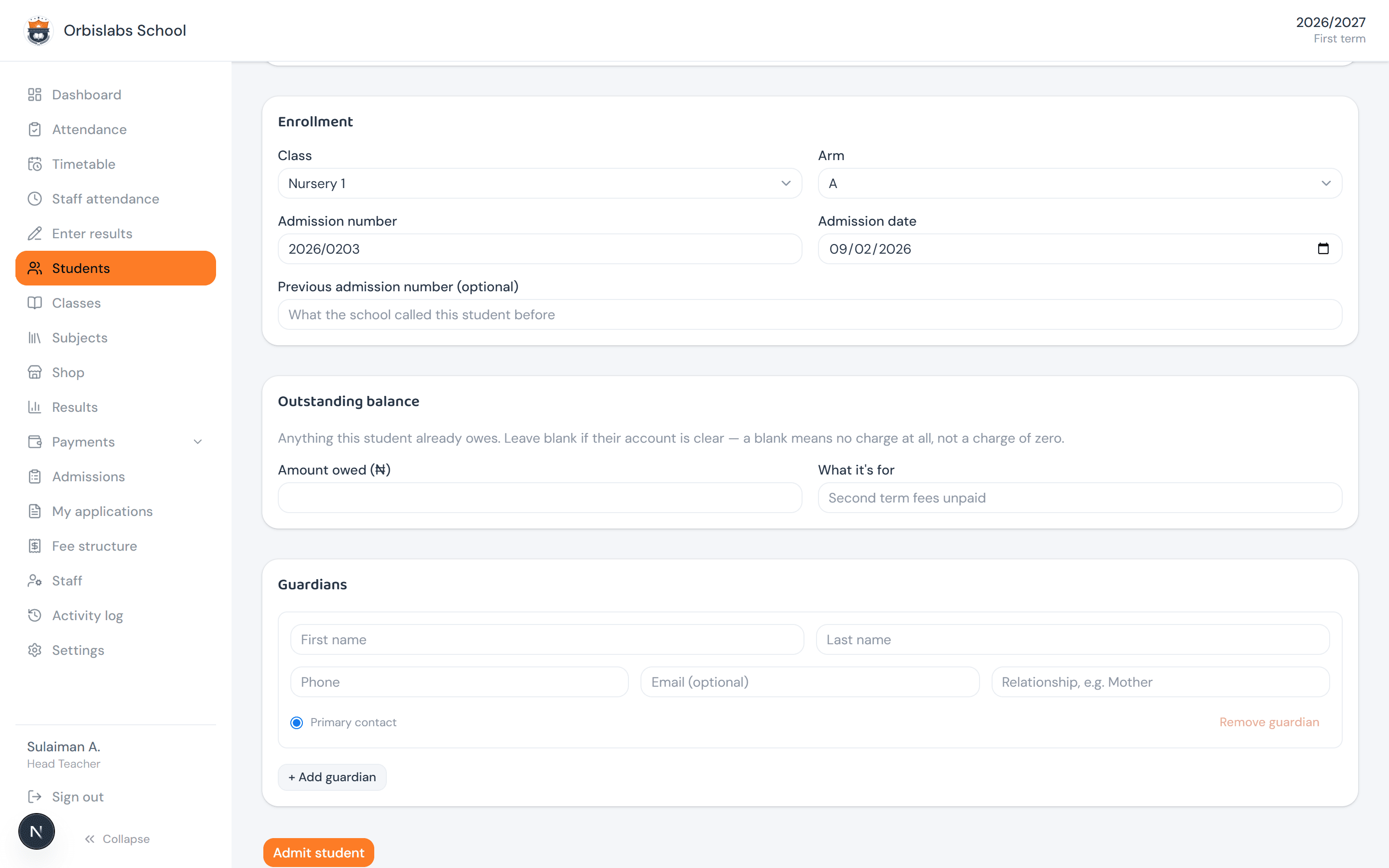Collapse the sidebar
1389x868 pixels.
pos(118,839)
